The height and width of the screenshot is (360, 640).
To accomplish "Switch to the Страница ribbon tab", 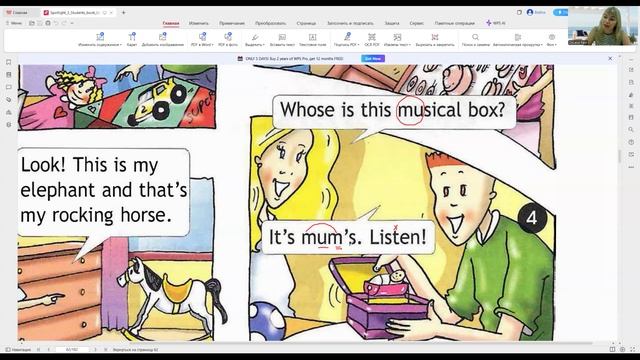I will 306,23.
